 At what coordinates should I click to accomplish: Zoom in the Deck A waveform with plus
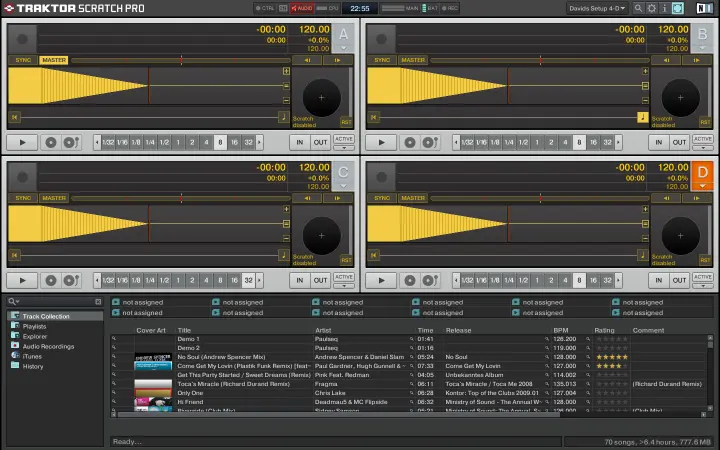(286, 72)
